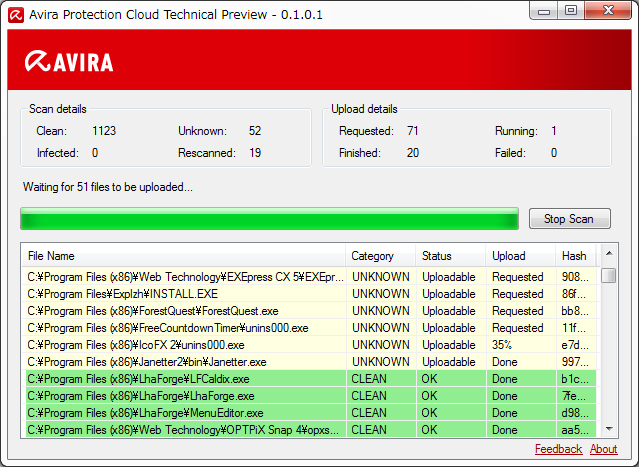Screen dimensions: 639x467
Task: Stop the running scan
Action: point(569,219)
